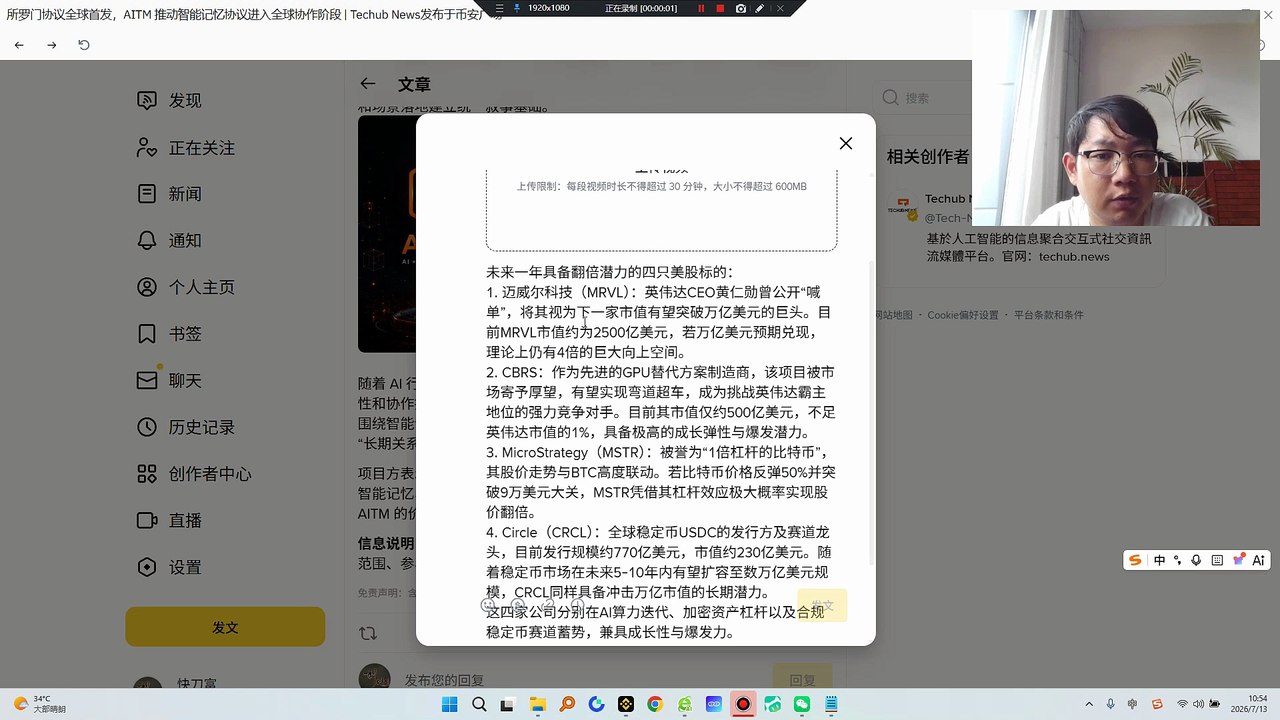Toggle the IME 中 language mode
The width and height of the screenshot is (1280, 720).
[1159, 561]
